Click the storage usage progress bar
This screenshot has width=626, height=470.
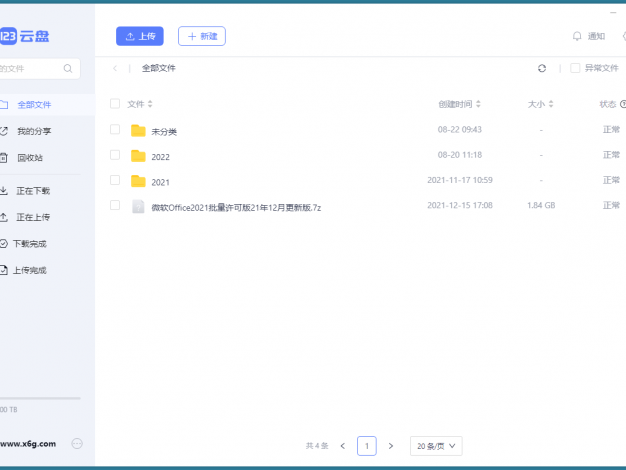(40, 398)
